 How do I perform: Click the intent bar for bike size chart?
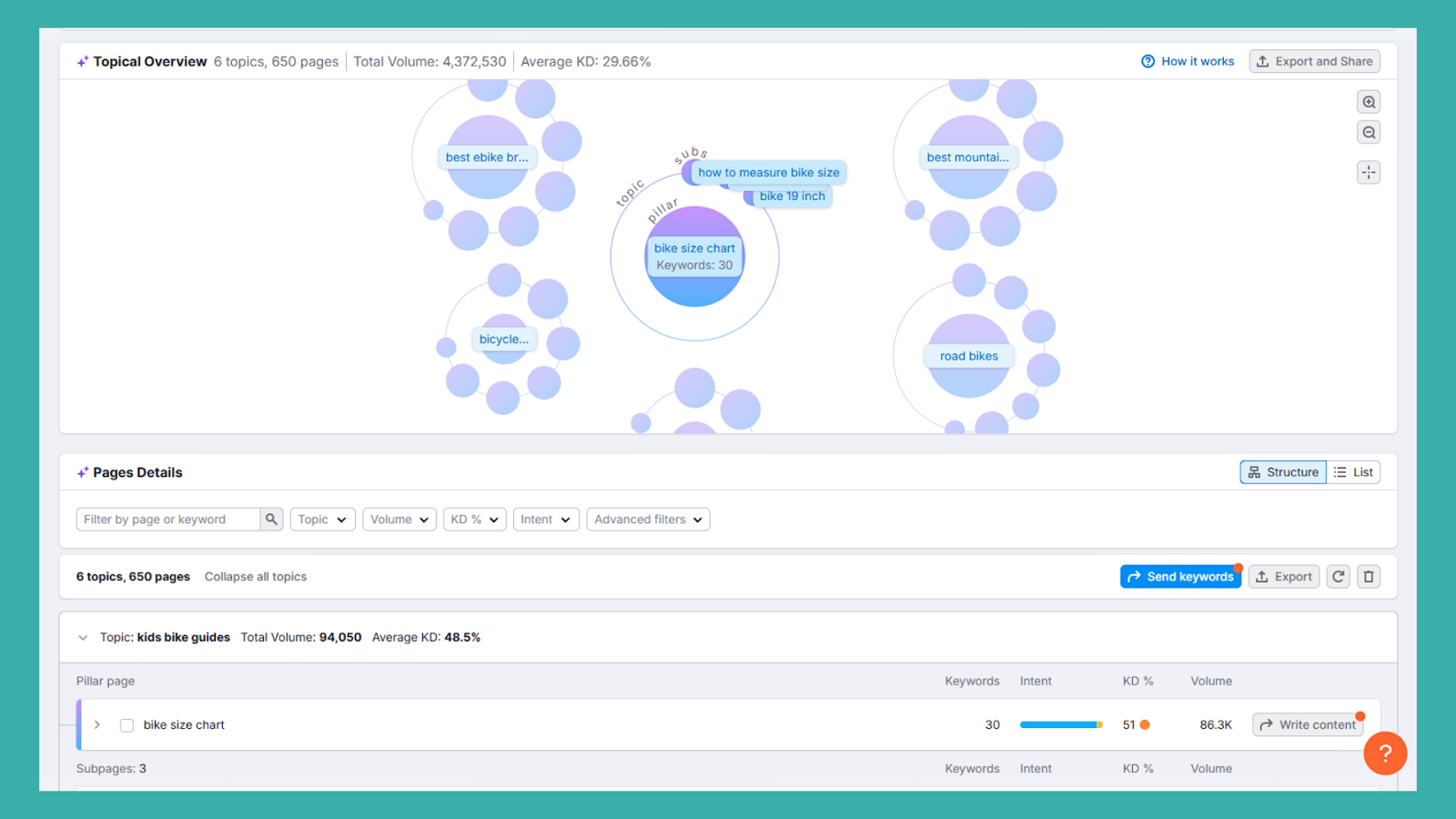pos(1061,724)
